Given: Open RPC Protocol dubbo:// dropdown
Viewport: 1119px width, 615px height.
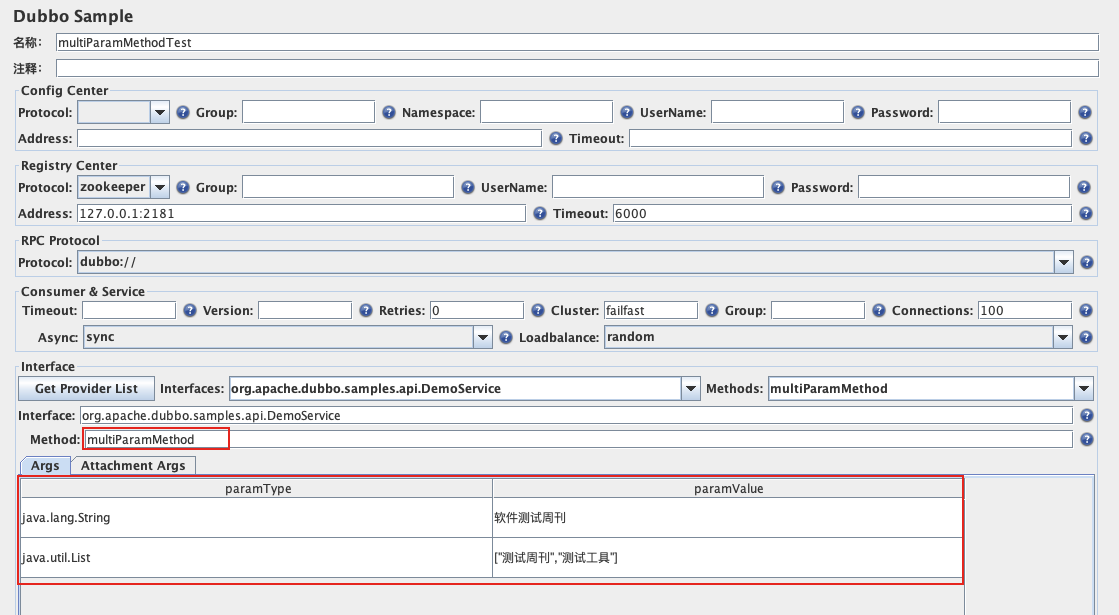Looking at the screenshot, I should [x=1063, y=262].
